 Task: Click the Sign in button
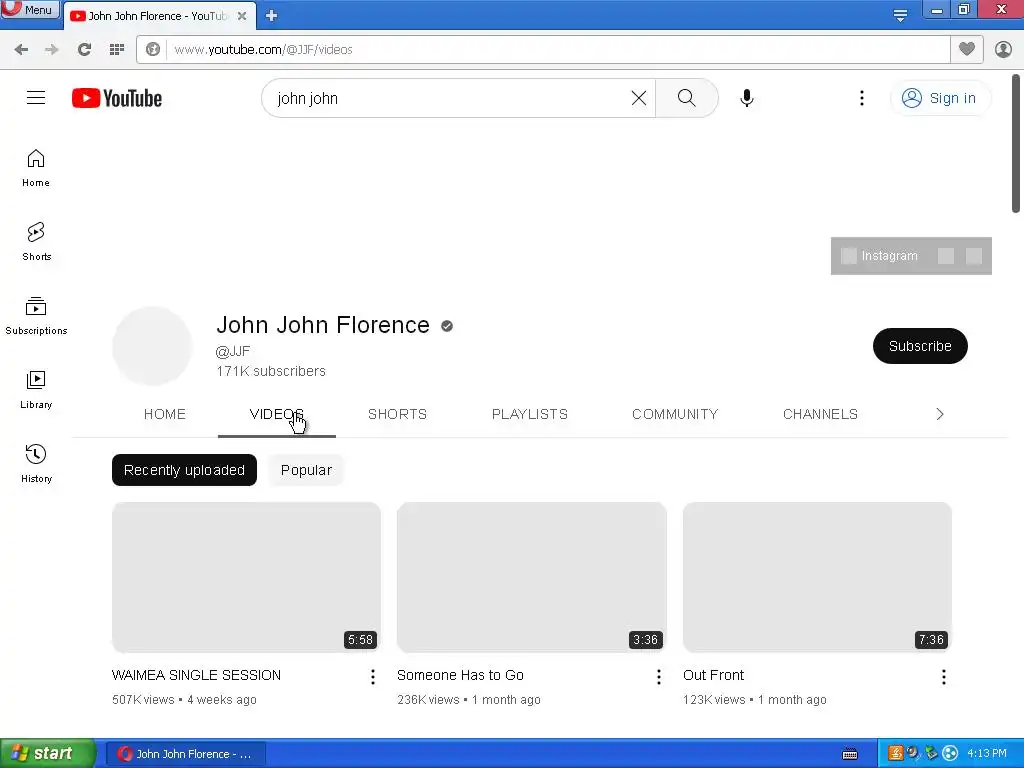pos(940,98)
